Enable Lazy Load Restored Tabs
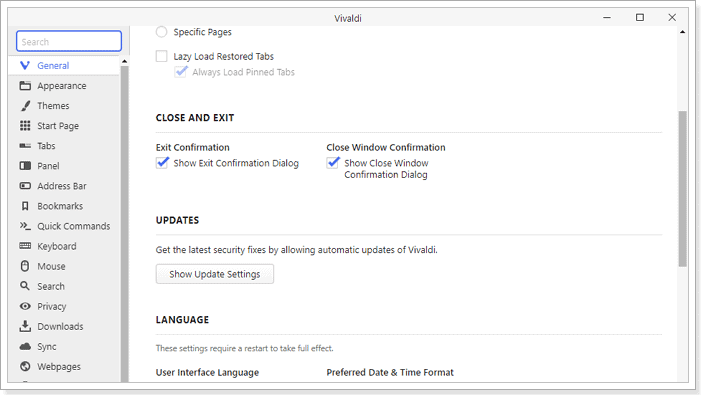The width and height of the screenshot is (701, 395). pos(161,56)
